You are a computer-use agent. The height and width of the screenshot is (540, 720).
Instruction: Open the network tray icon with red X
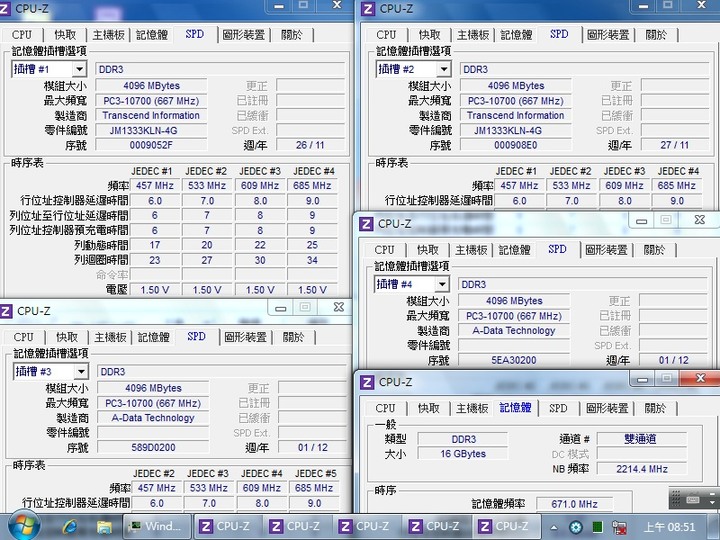pyautogui.click(x=619, y=527)
